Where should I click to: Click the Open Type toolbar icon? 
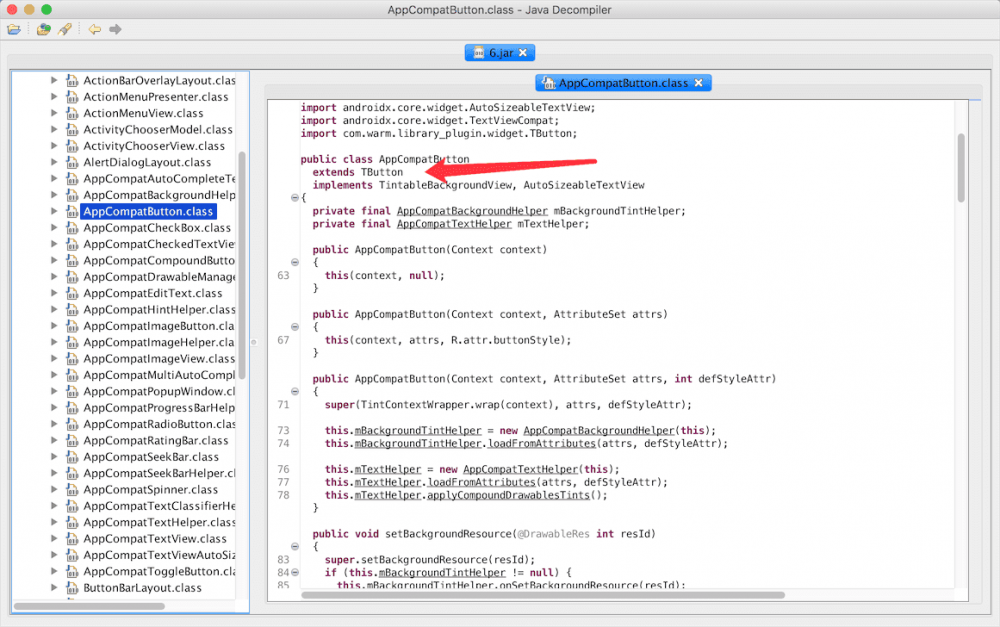[43, 29]
